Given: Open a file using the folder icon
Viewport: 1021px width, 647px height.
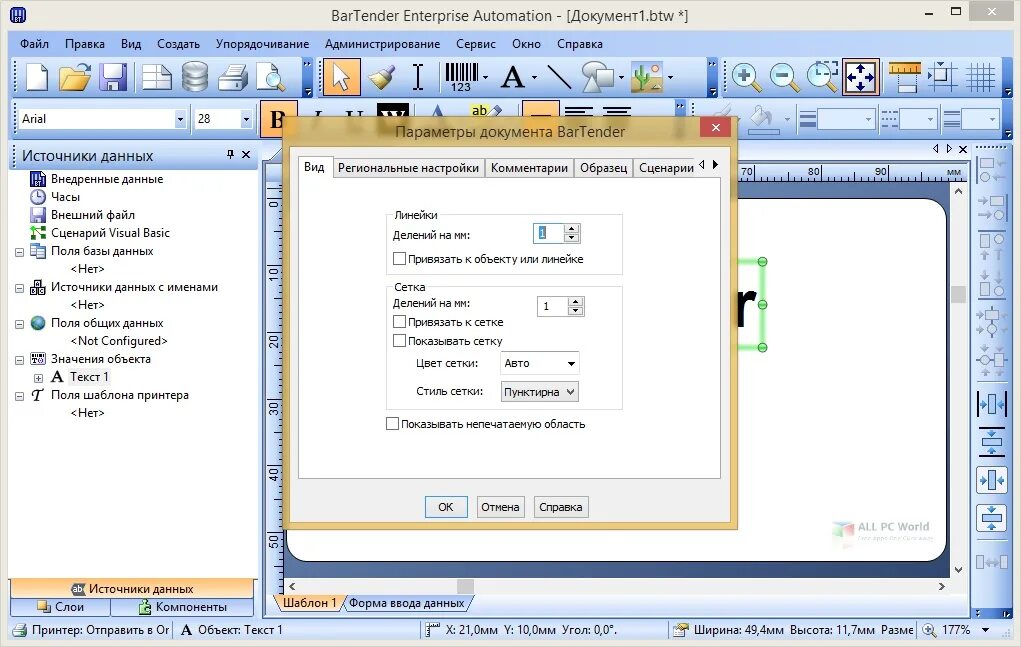Looking at the screenshot, I should (75, 77).
